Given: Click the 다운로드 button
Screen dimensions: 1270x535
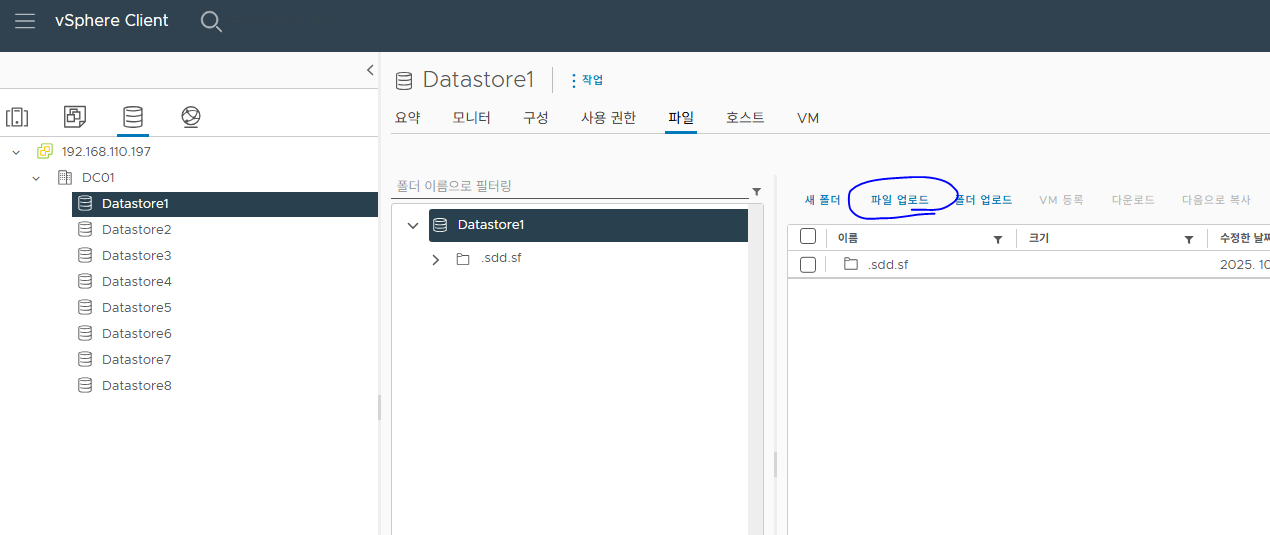Looking at the screenshot, I should [x=1133, y=200].
